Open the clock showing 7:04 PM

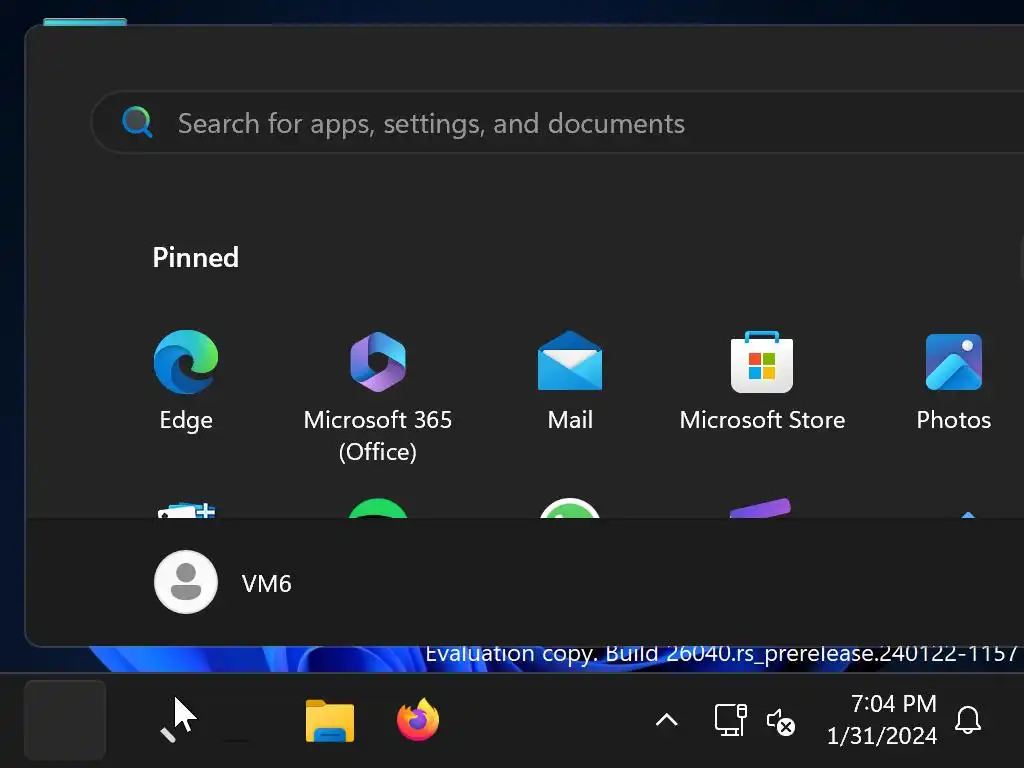tap(882, 720)
